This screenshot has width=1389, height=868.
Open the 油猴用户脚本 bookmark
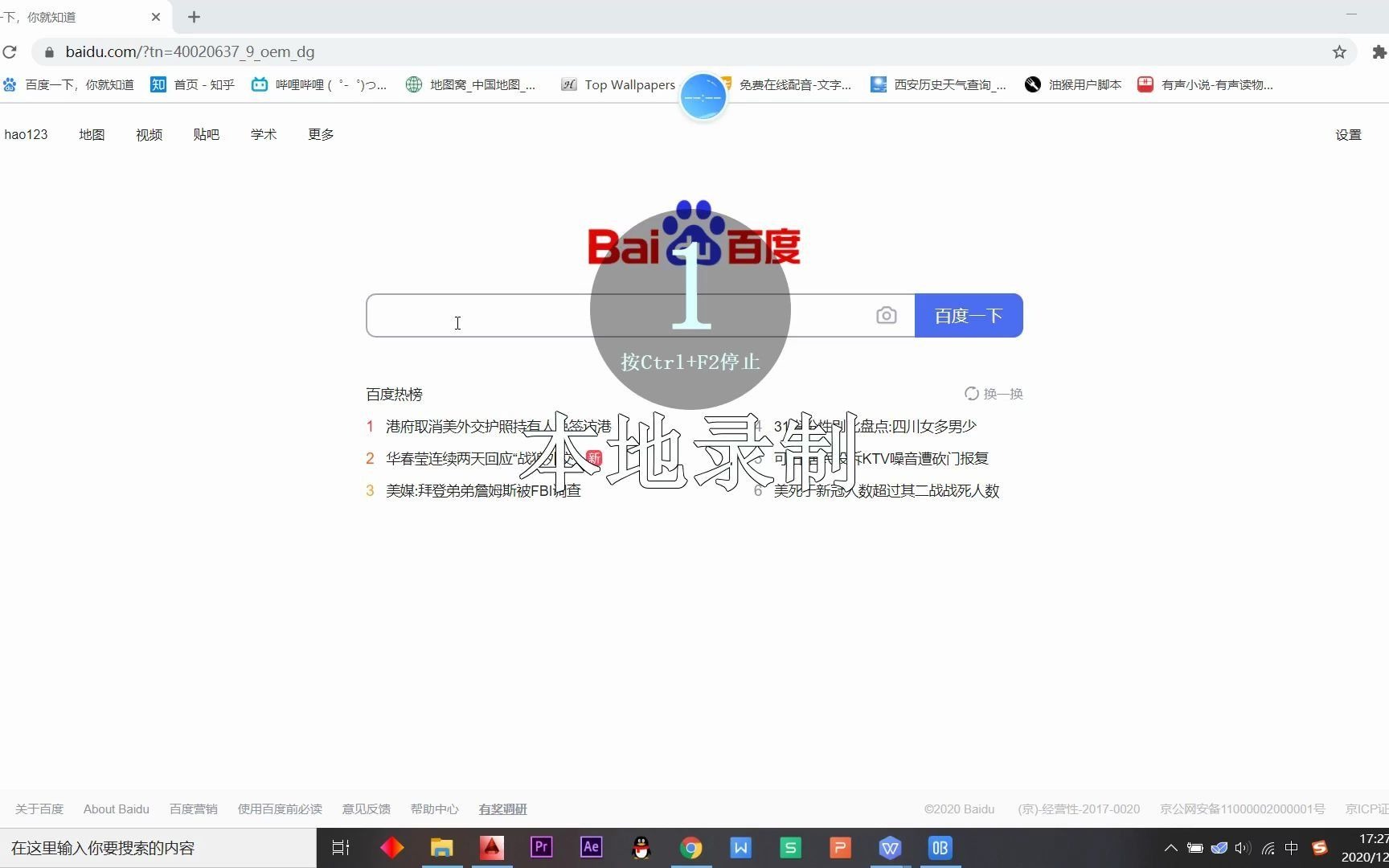tap(1073, 84)
